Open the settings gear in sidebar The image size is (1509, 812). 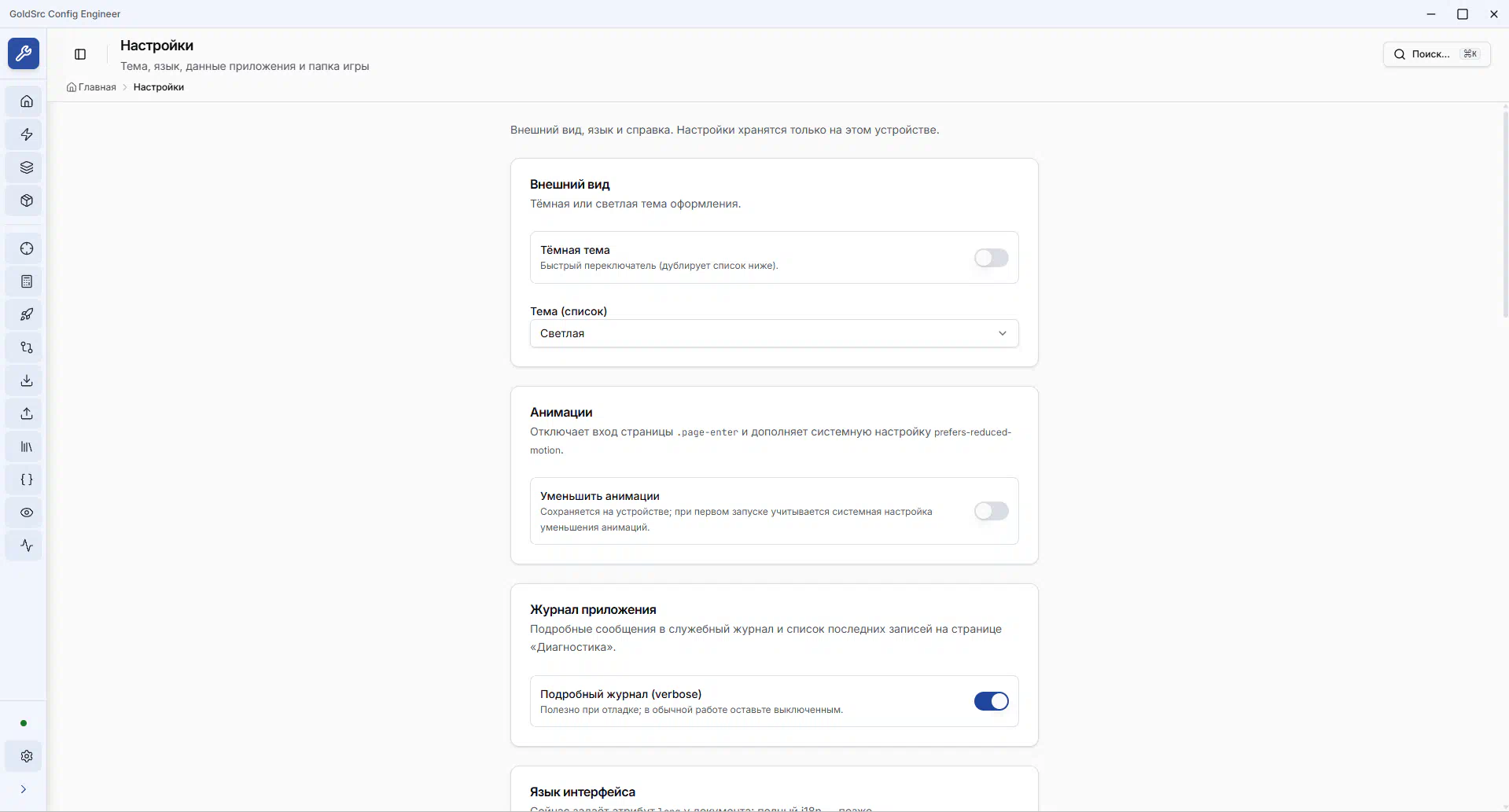27,756
